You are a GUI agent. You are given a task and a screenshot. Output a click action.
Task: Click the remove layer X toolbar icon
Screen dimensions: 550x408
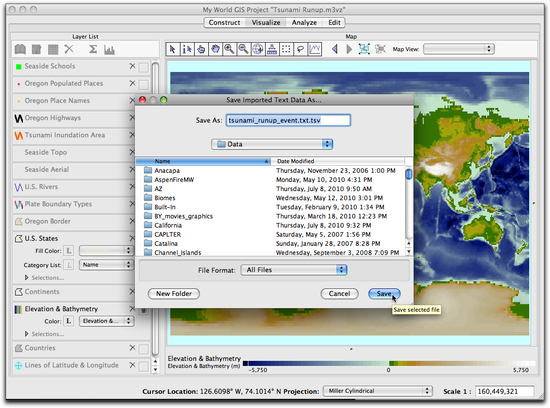[69, 49]
